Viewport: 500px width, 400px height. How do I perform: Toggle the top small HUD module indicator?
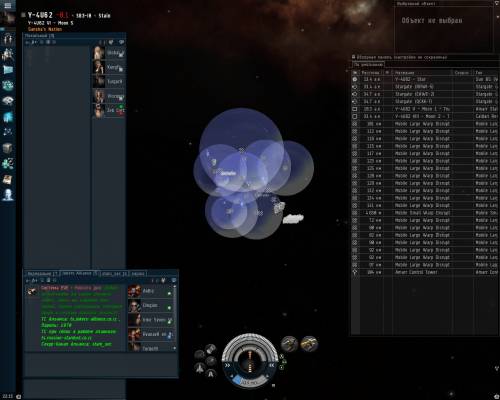point(282,357)
